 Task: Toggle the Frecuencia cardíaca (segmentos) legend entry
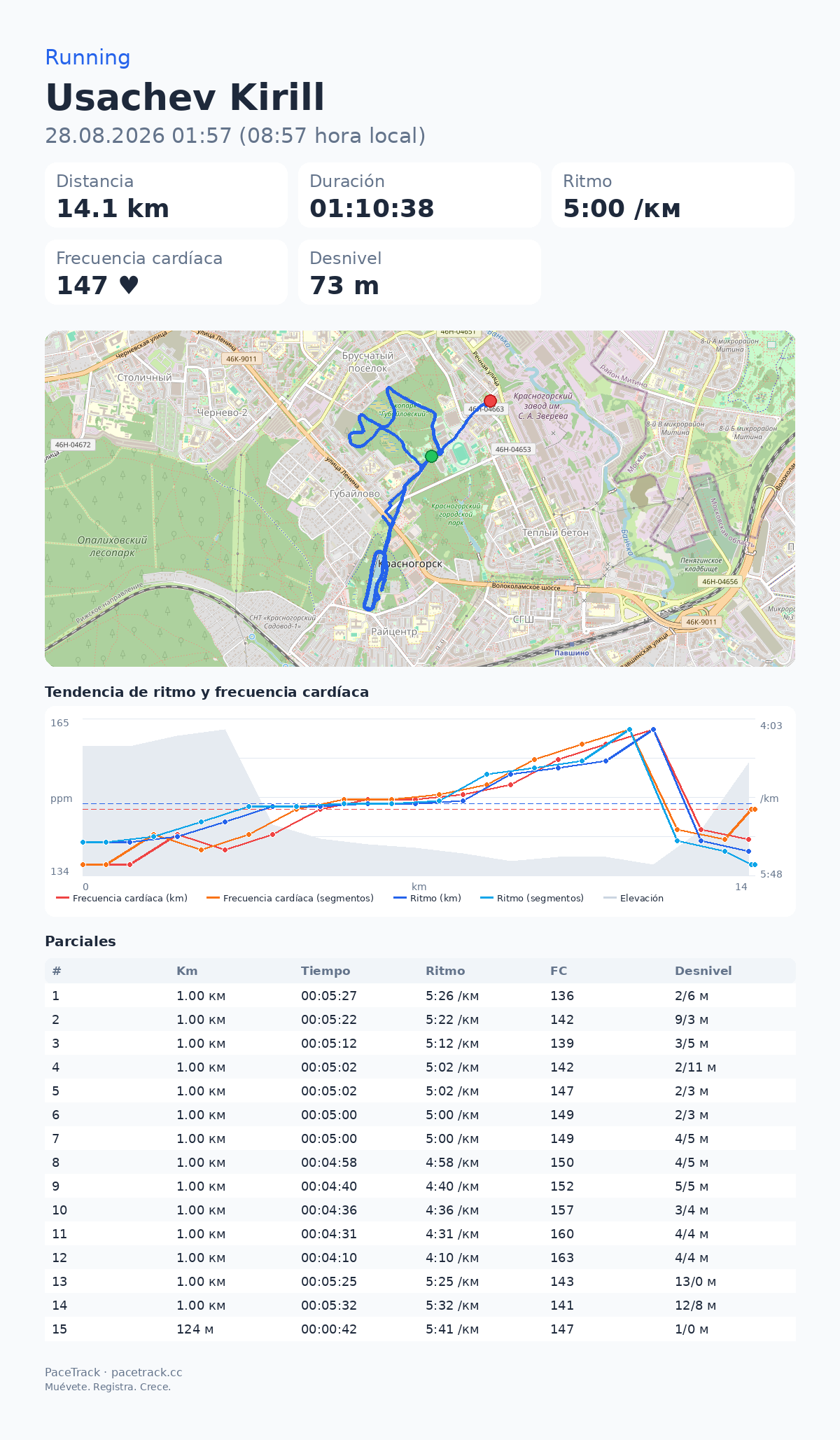click(x=290, y=898)
